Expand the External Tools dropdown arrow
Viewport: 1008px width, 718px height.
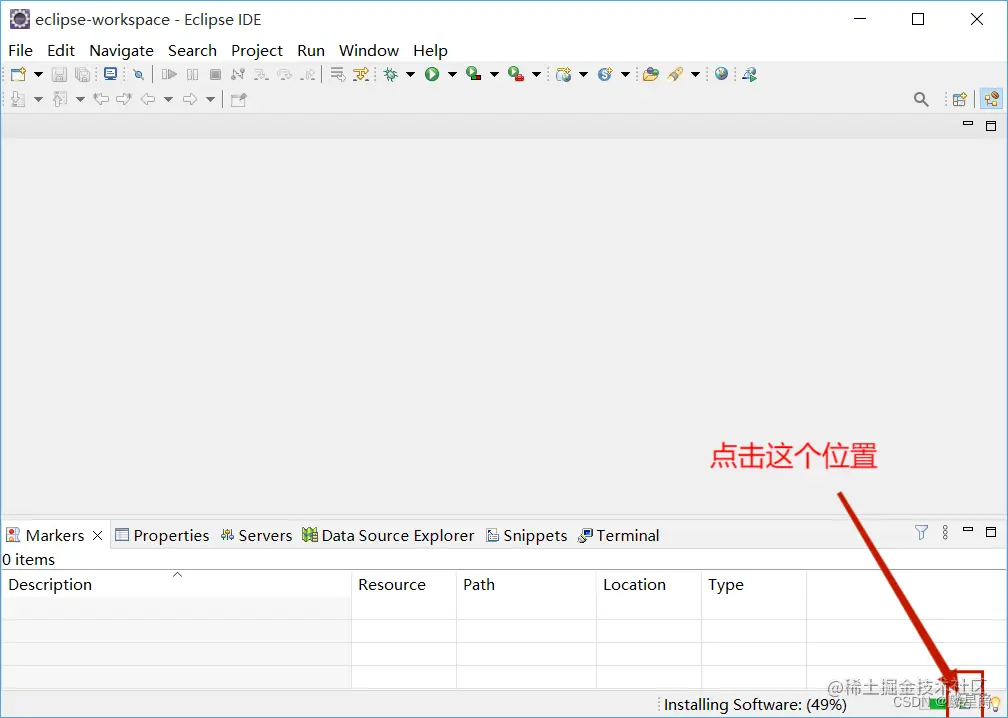click(x=536, y=75)
